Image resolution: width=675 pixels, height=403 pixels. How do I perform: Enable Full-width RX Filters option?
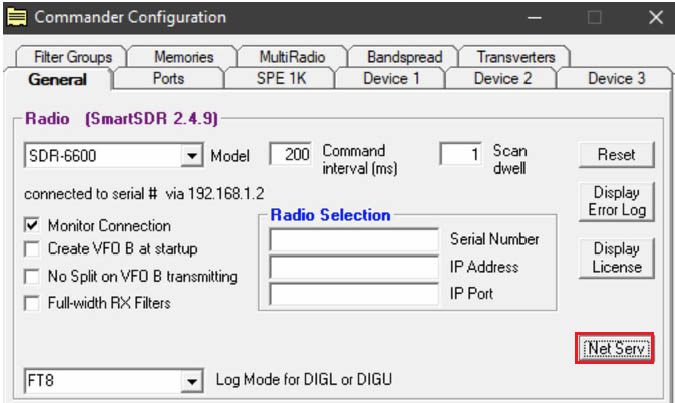click(32, 303)
